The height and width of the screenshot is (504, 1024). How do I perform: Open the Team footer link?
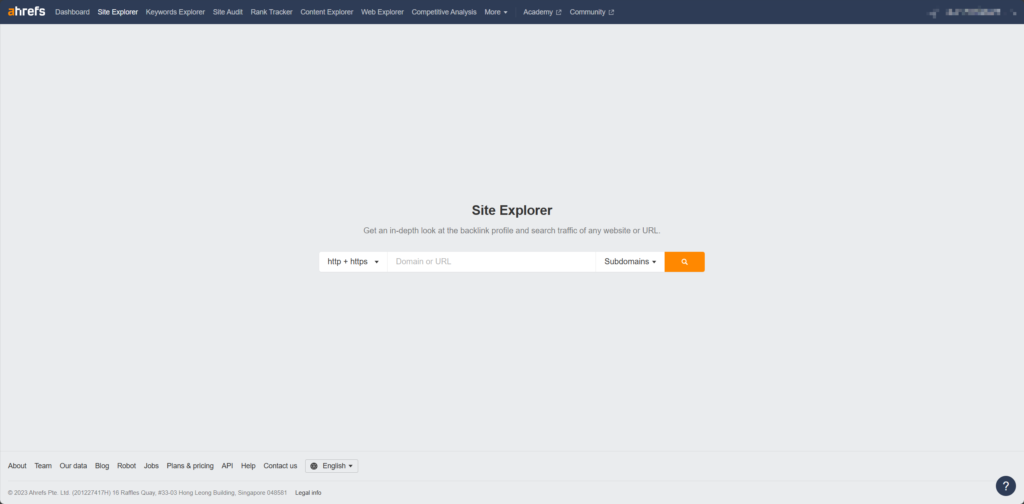(x=43, y=466)
